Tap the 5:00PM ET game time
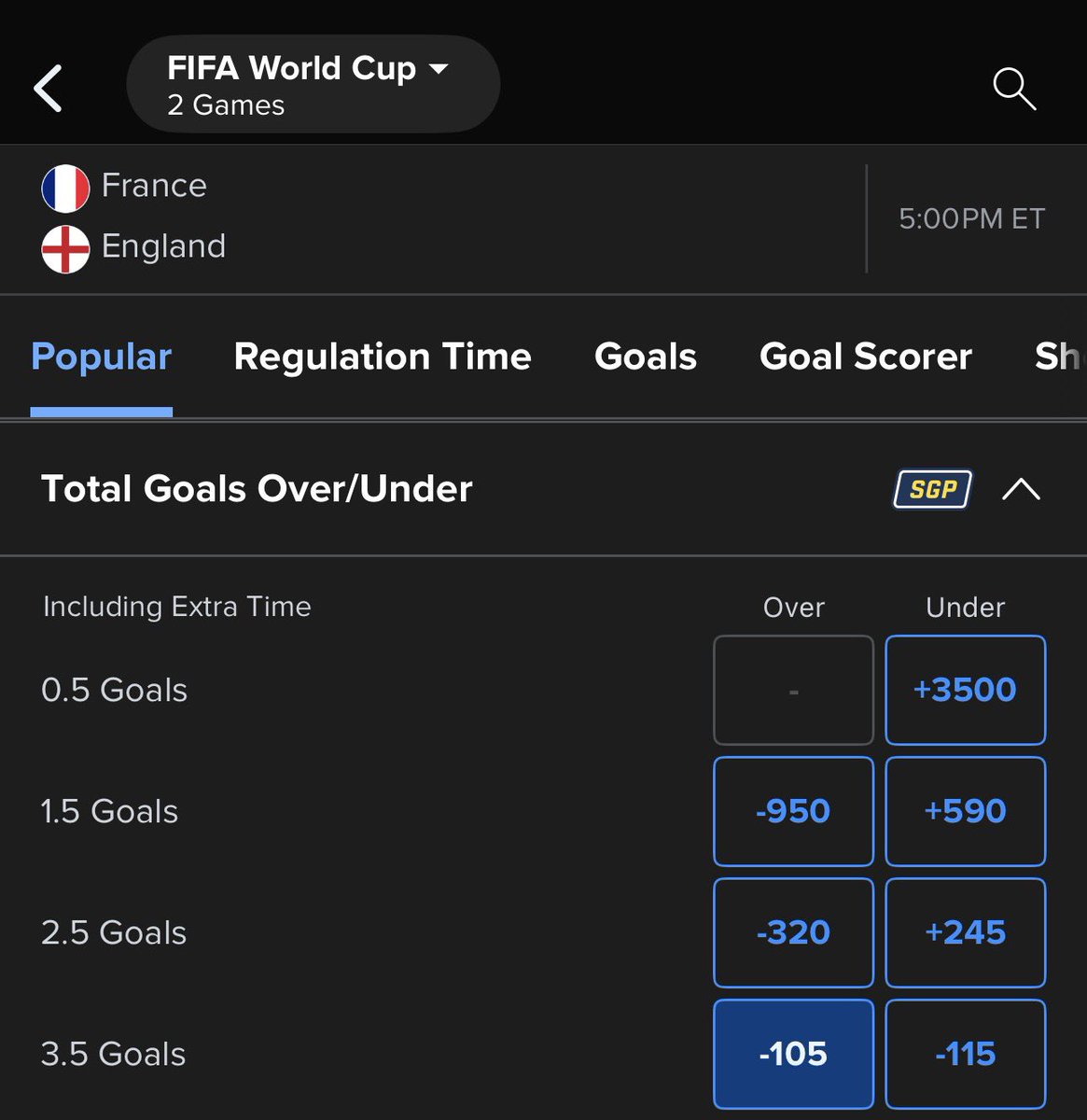This screenshot has height=1120, width=1087. click(971, 219)
